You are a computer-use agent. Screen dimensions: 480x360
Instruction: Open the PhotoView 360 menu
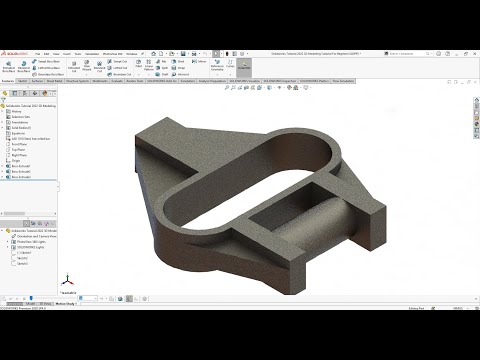click(113, 54)
